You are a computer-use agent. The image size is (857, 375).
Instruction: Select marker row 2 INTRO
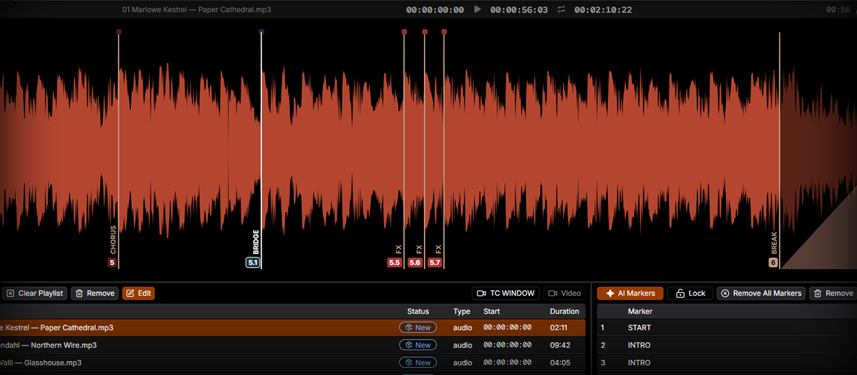point(727,345)
